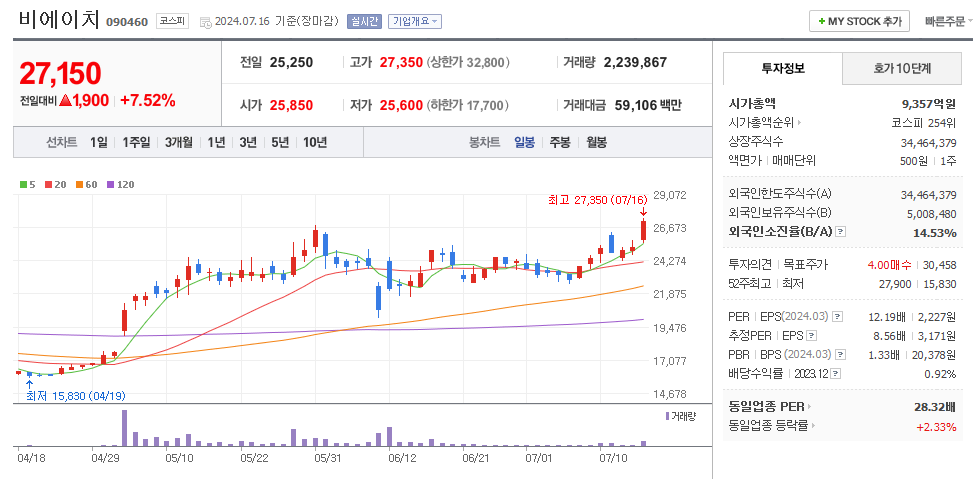Follow the arrow beside 동일업종 PER
This screenshot has height=479, width=979.
(x=810, y=407)
